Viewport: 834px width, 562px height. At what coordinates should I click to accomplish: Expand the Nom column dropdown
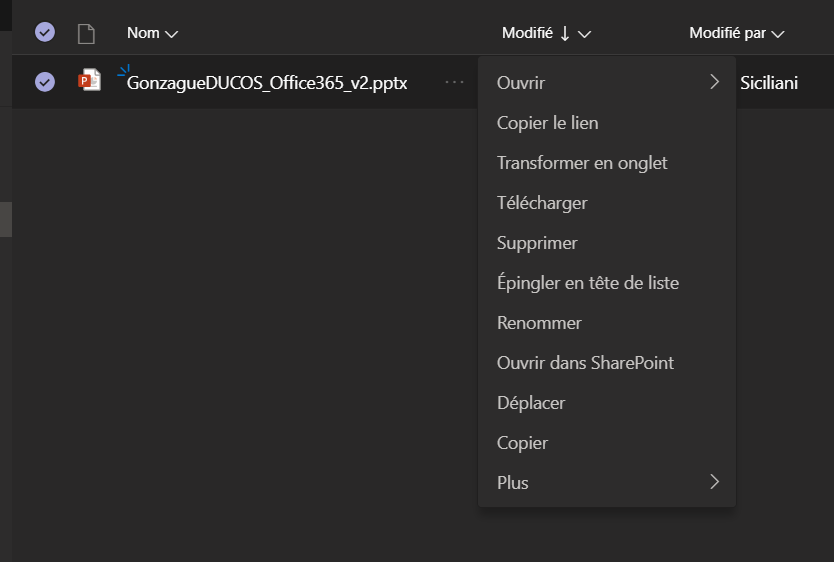(171, 34)
